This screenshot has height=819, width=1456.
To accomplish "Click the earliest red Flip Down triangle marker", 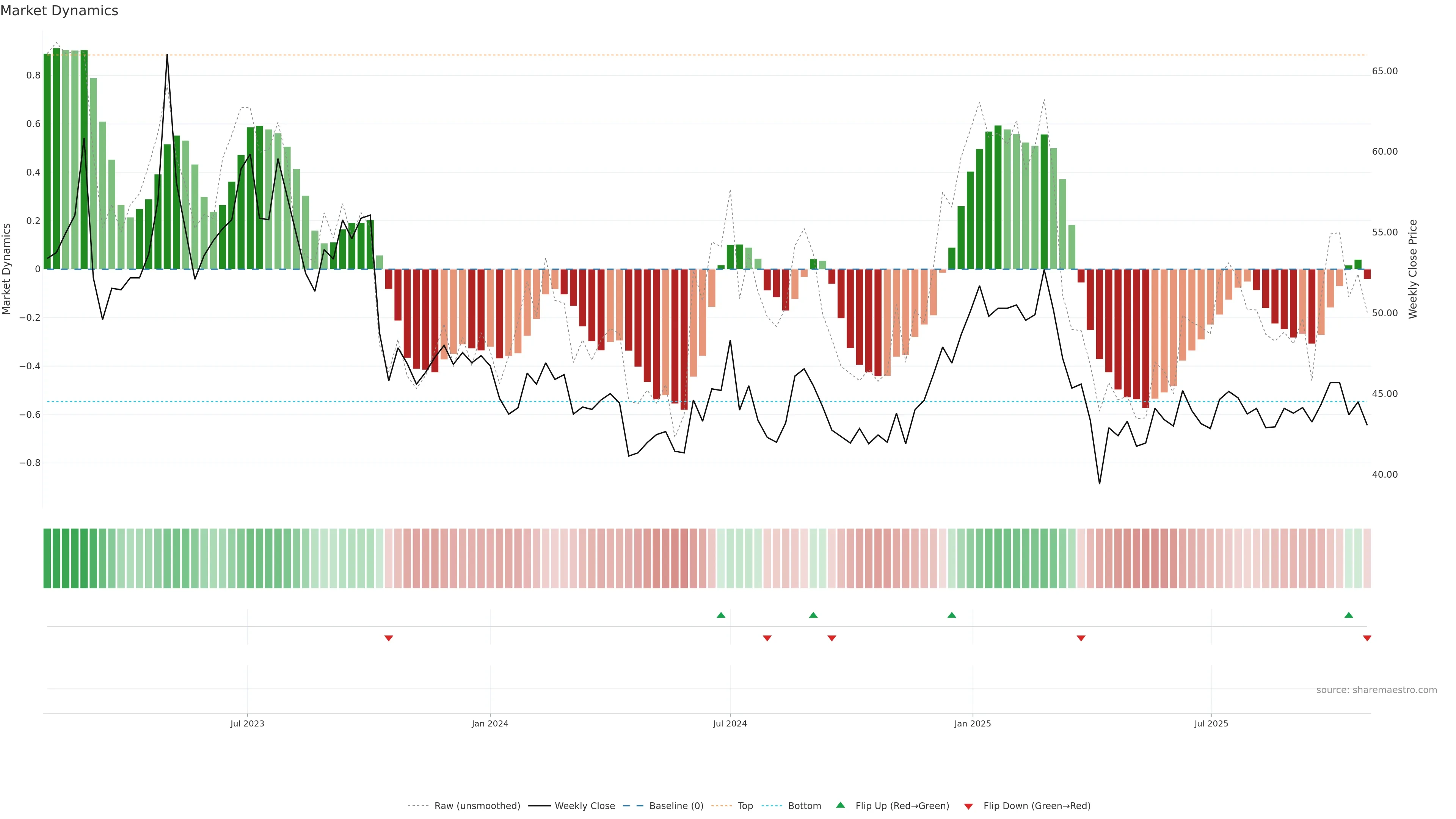I will pyautogui.click(x=388, y=638).
